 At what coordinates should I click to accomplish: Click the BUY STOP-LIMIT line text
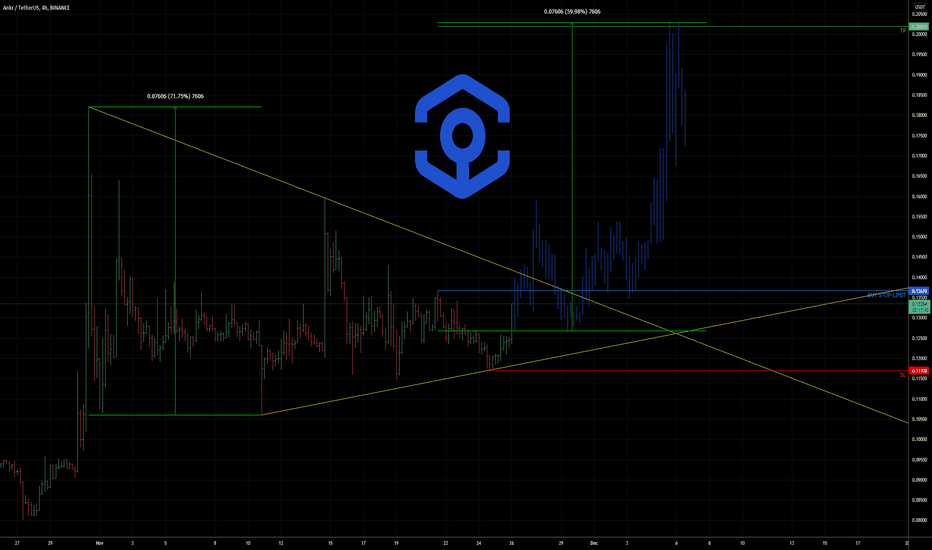[x=886, y=295]
